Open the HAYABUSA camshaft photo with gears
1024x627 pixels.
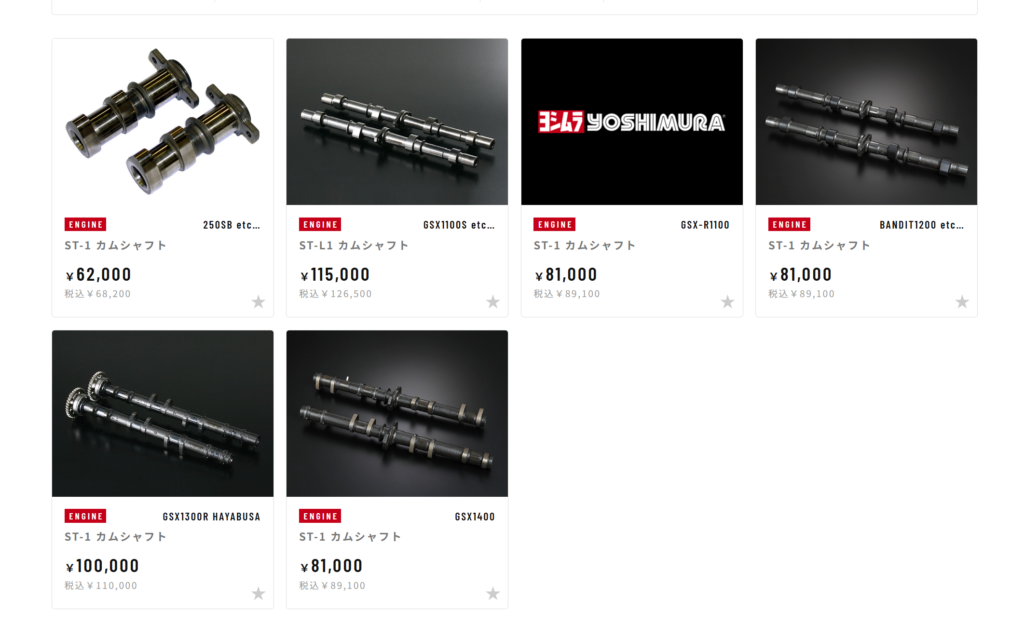click(x=163, y=413)
